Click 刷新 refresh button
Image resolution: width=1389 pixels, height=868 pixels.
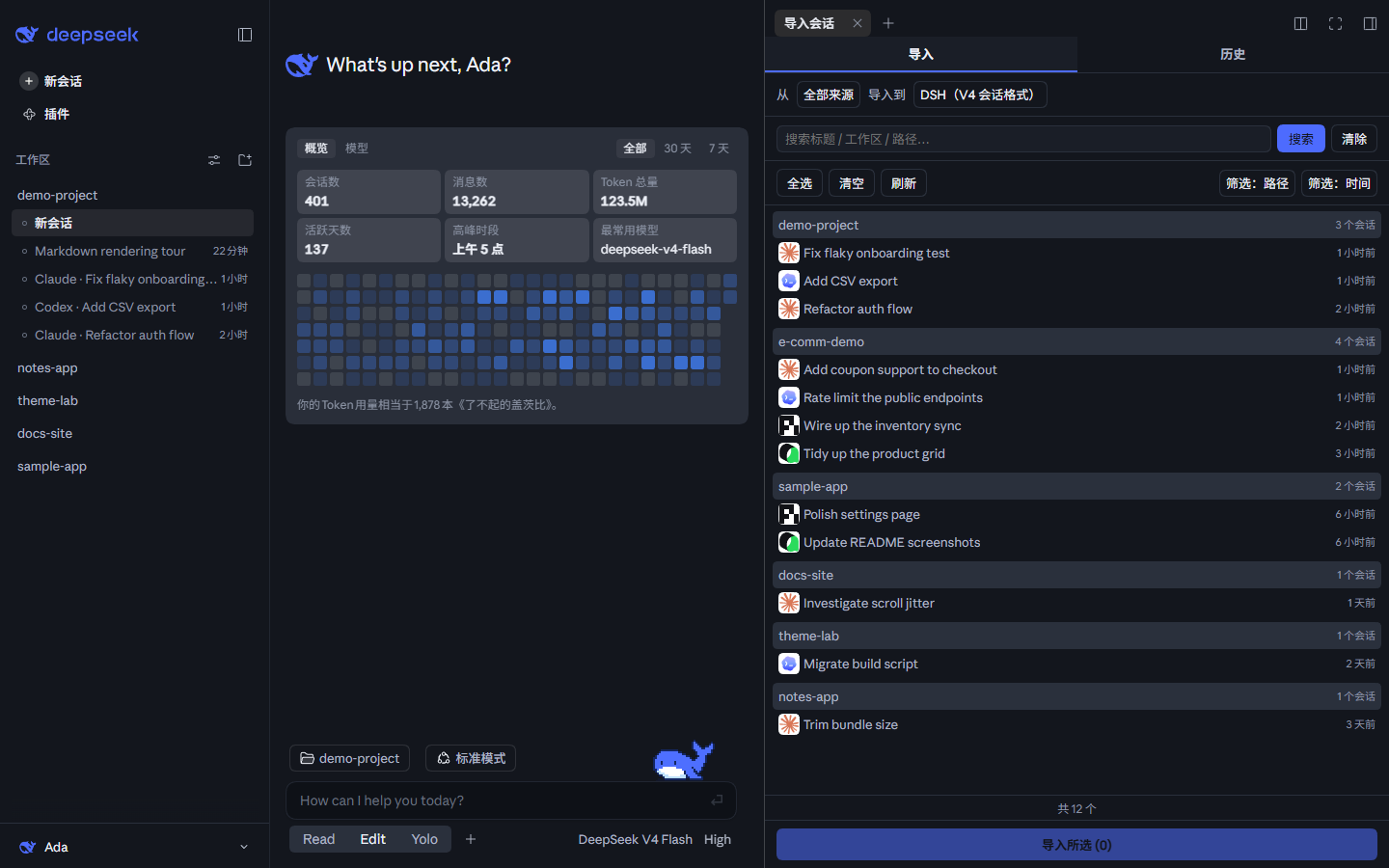point(904,183)
